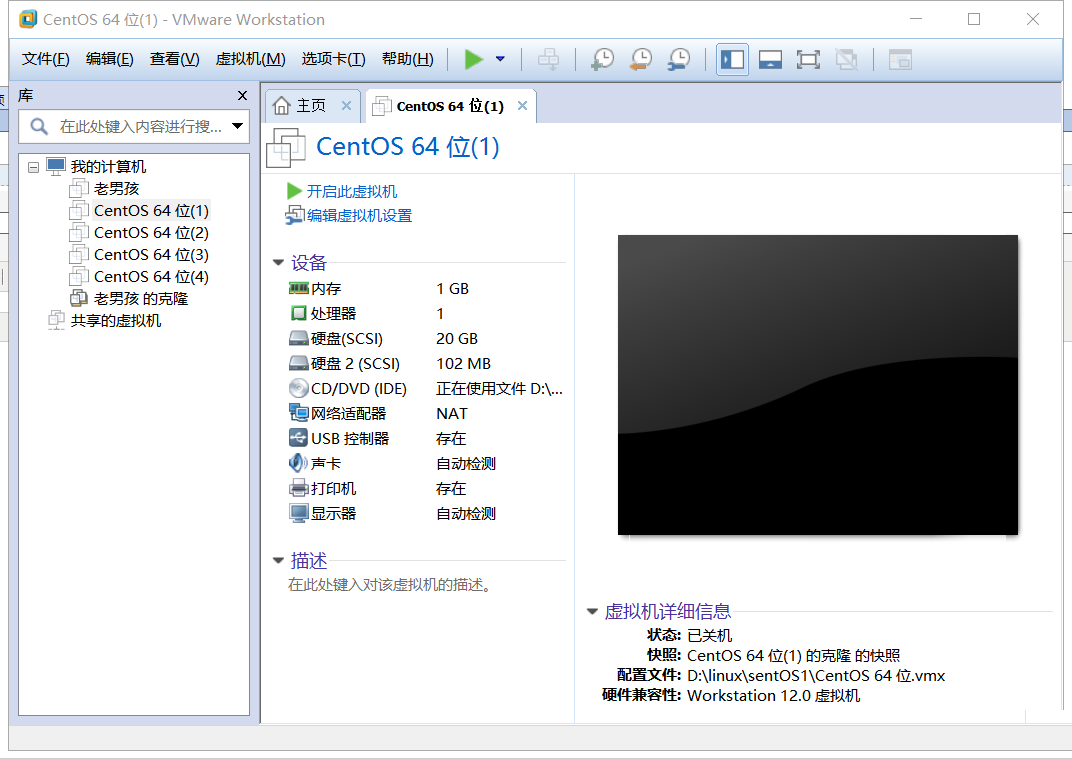Collapse the 设备 section
Viewport: 1072px width, 759px height.
(278, 263)
